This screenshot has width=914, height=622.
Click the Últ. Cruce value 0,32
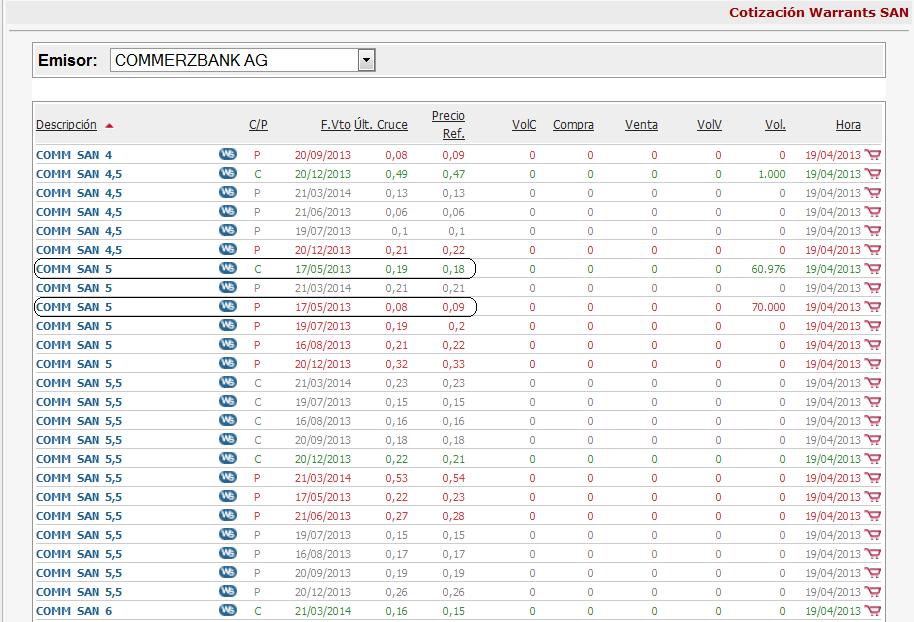396,364
